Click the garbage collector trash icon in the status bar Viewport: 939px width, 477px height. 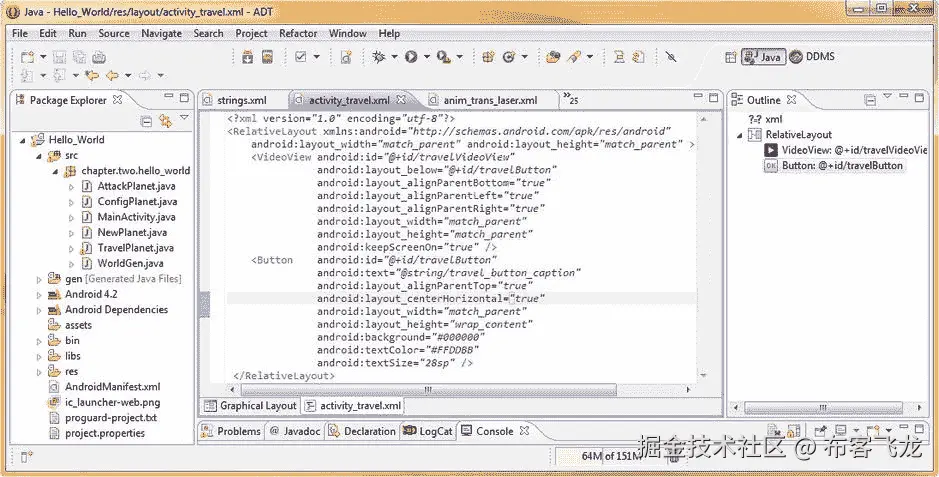pyautogui.click(x=673, y=457)
